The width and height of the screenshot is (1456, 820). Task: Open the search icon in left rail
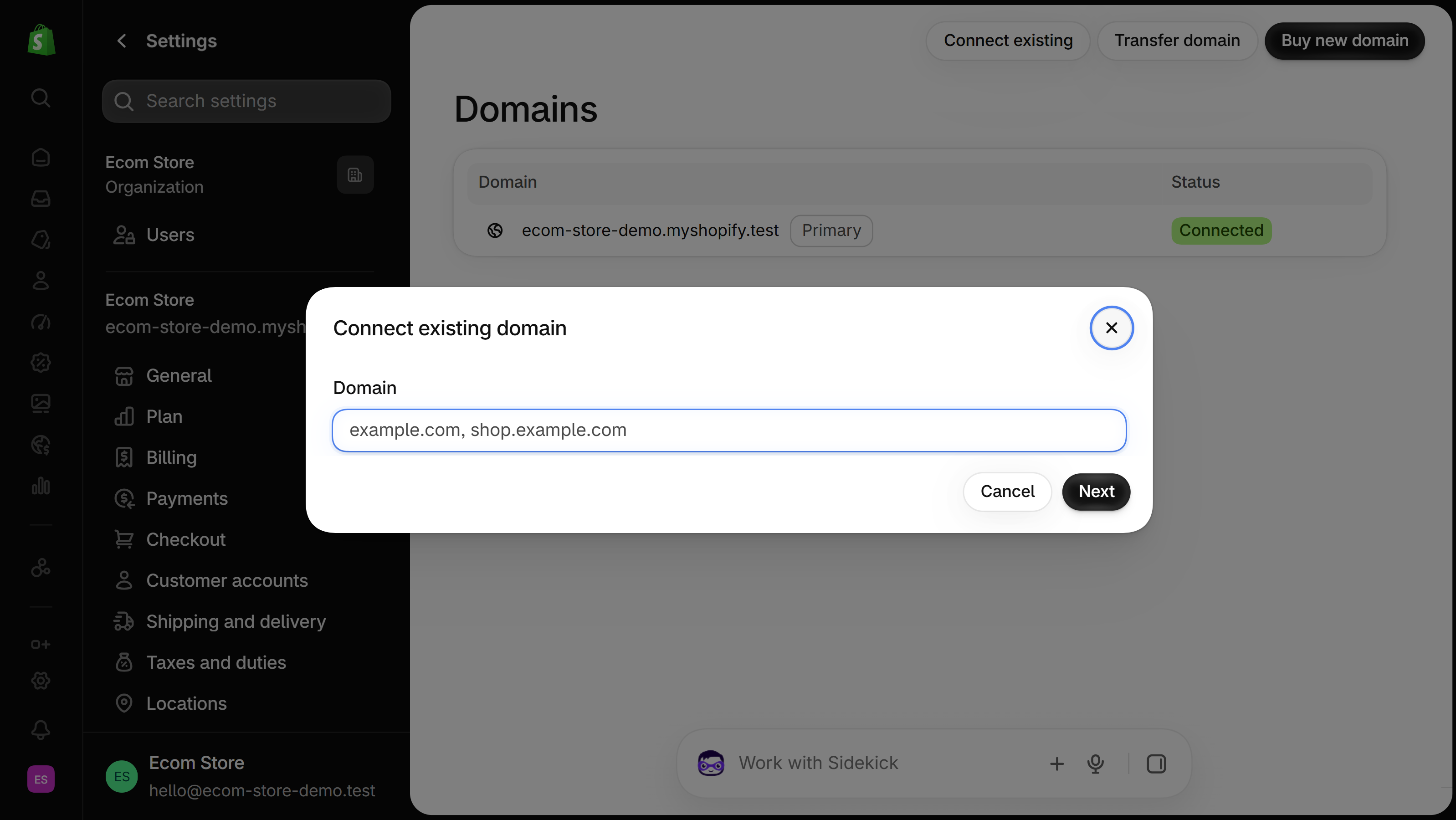point(41,98)
